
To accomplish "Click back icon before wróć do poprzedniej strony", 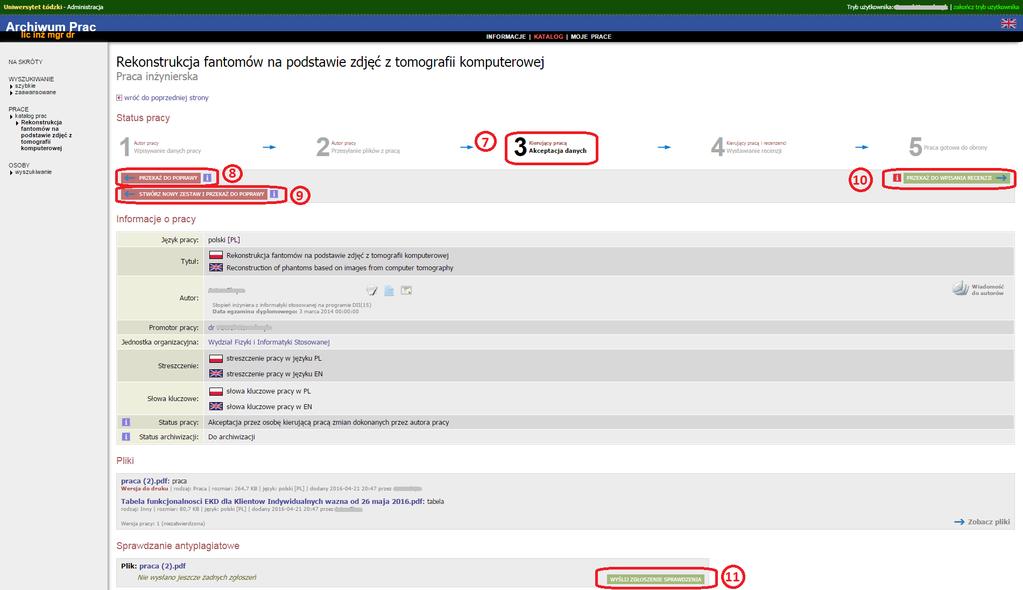I will [x=119, y=98].
